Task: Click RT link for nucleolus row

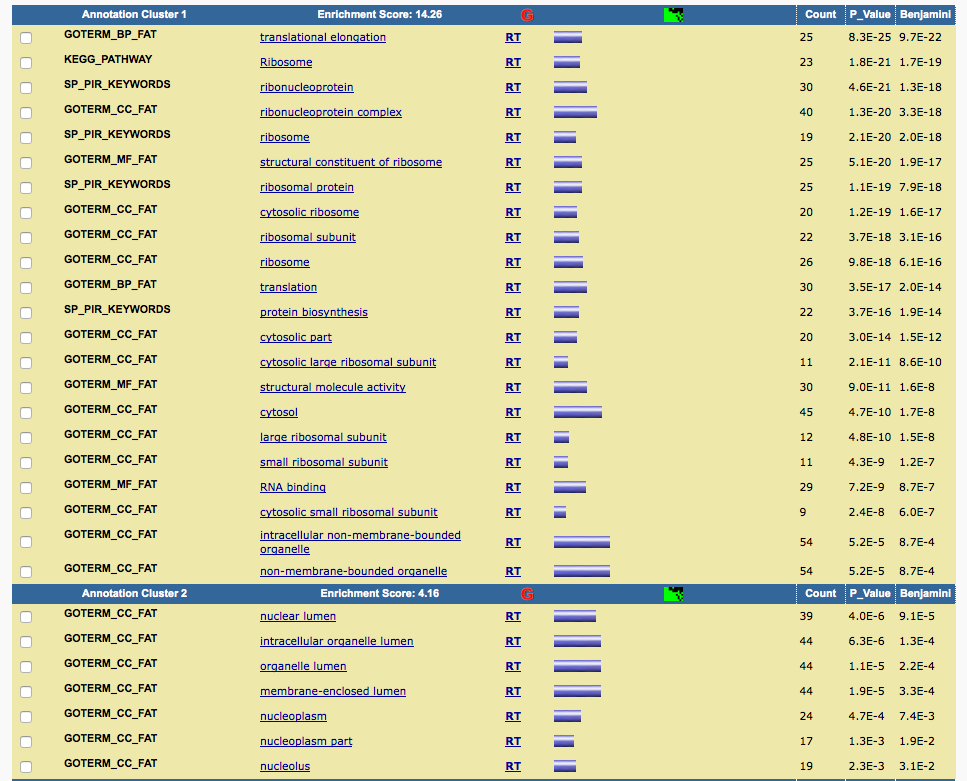Action: pos(513,766)
